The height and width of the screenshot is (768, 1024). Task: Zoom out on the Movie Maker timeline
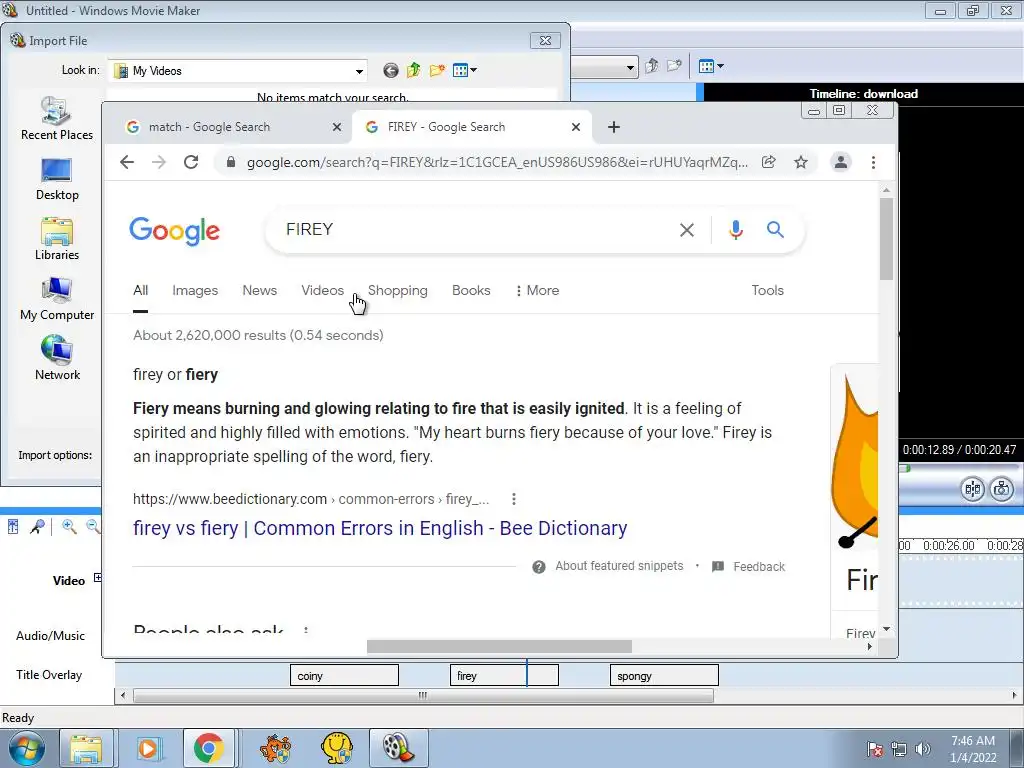(x=93, y=526)
